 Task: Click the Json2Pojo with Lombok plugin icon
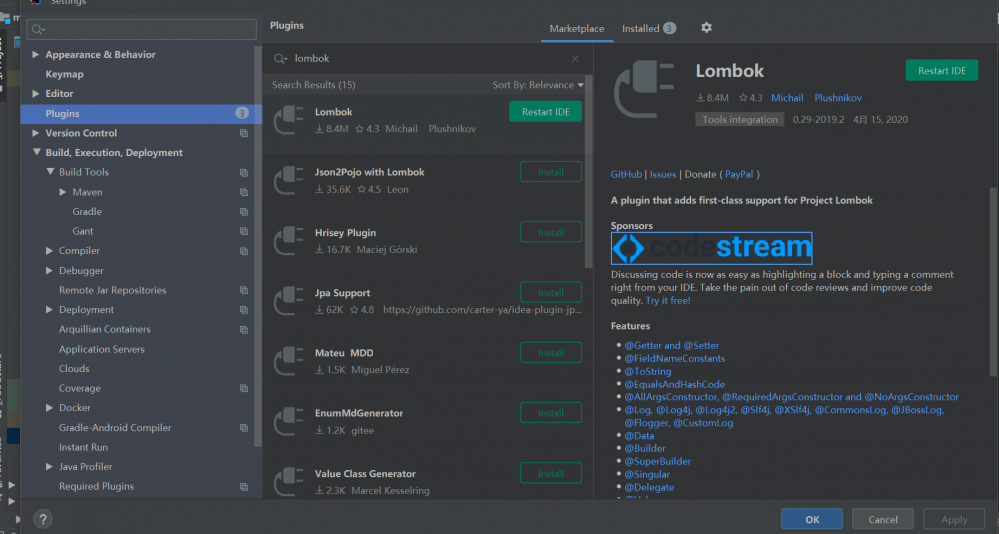pos(289,180)
